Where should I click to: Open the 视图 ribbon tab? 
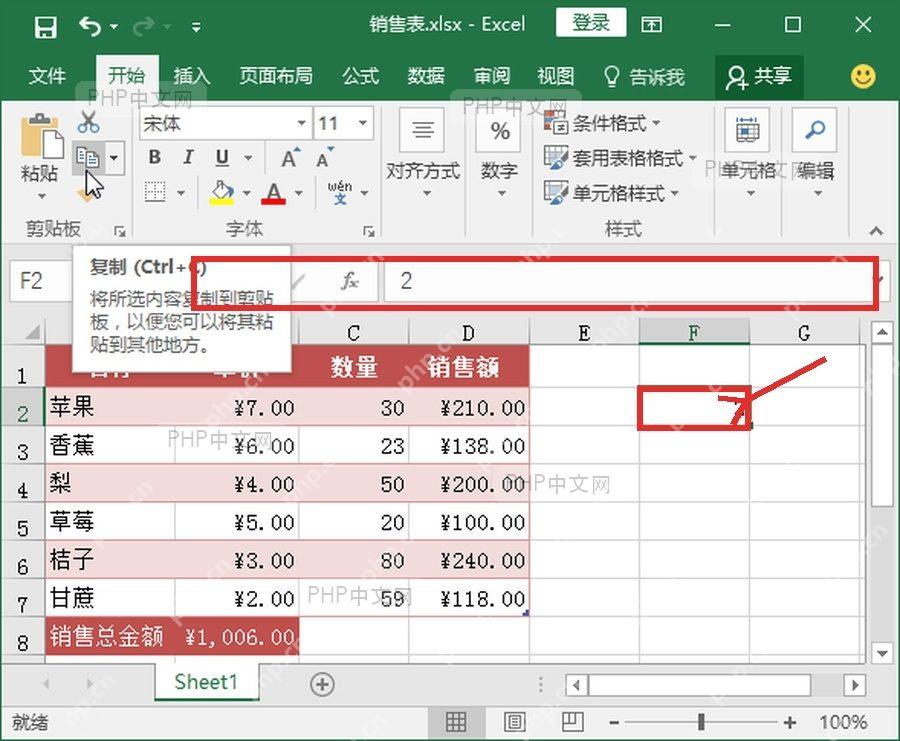[556, 76]
